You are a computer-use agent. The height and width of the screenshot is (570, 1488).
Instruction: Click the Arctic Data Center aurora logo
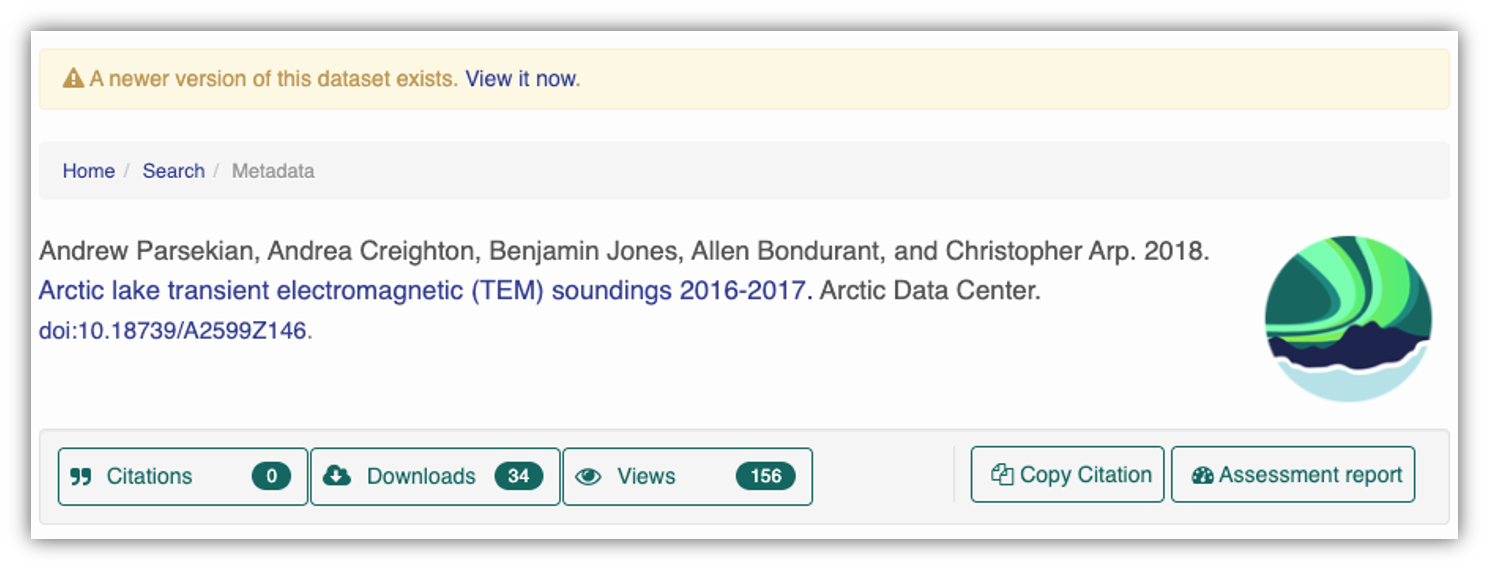(1348, 319)
